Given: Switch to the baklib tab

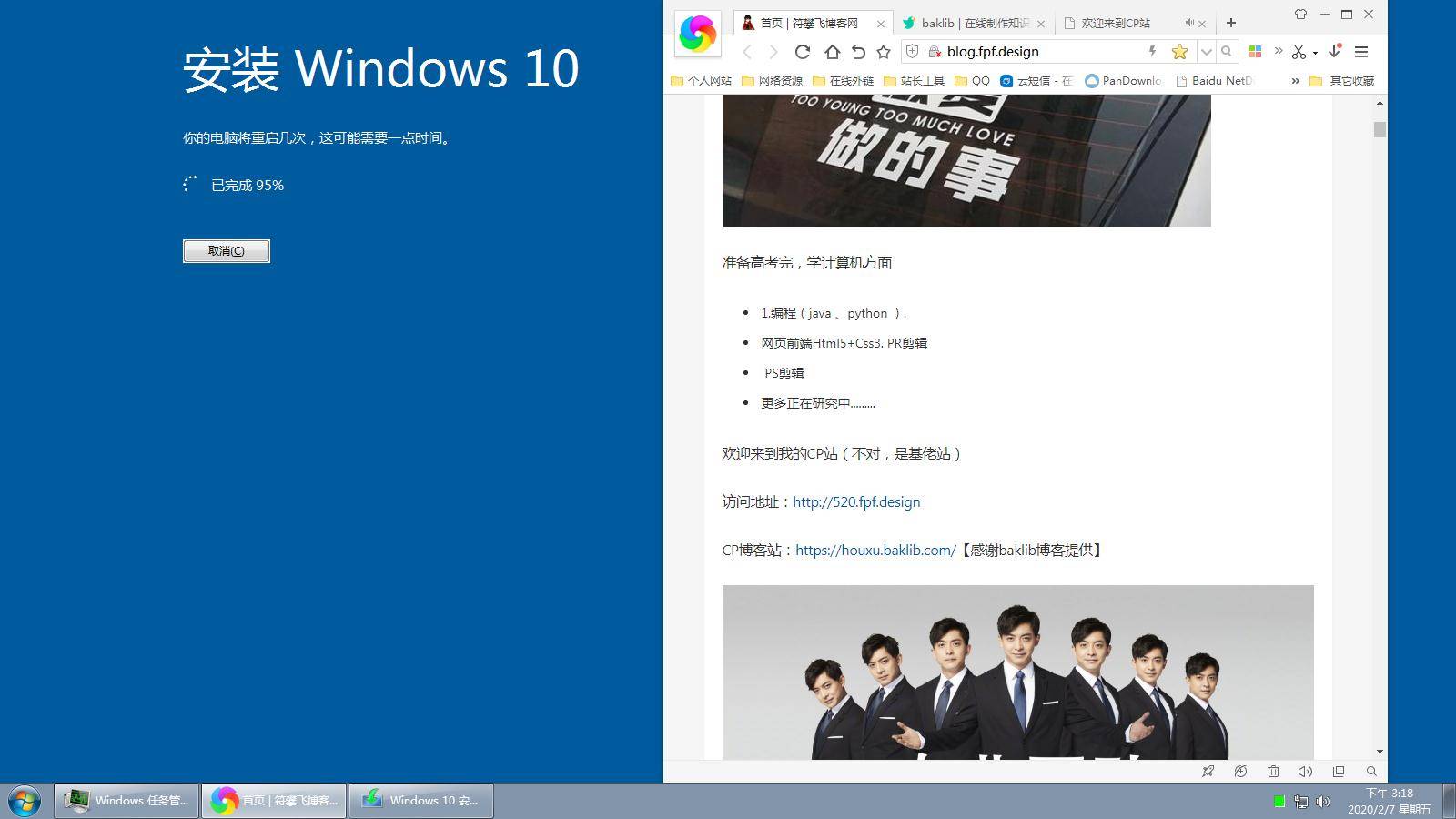Looking at the screenshot, I should click(975, 23).
